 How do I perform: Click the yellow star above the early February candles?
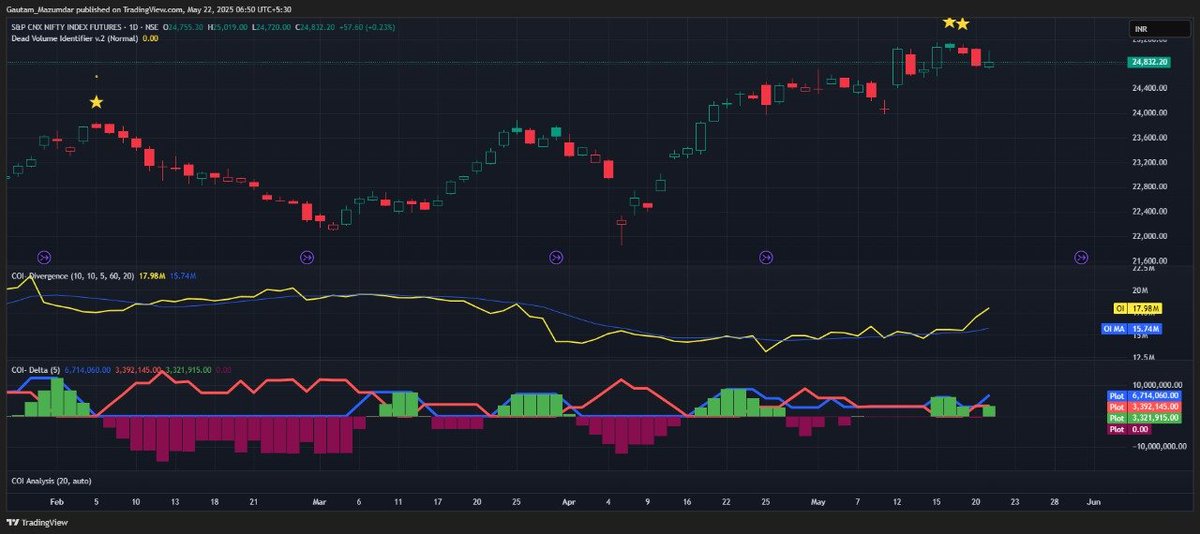[x=96, y=102]
